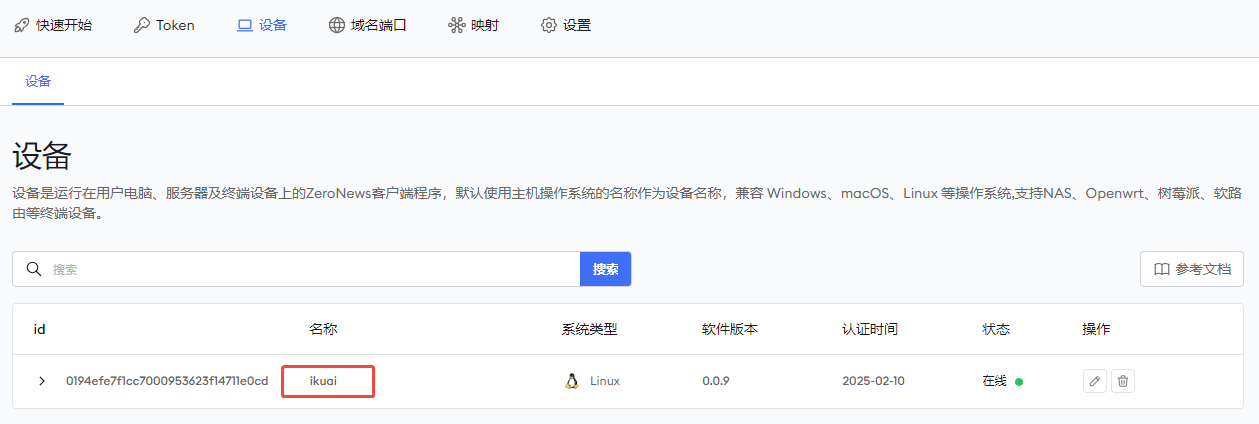The image size is (1259, 424).
Task: Open the Token menu item
Action: (x=164, y=25)
